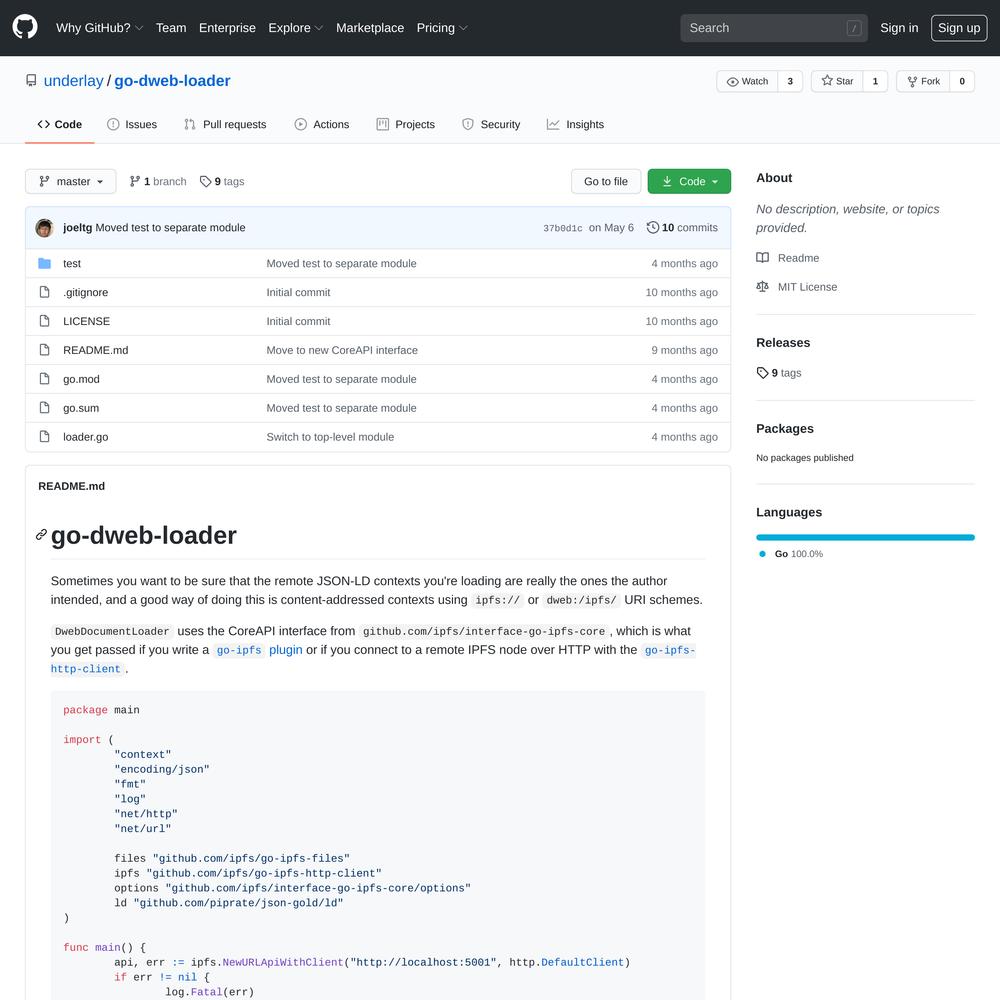This screenshot has width=1000, height=1000.
Task: Click the loader.go file icon
Action: click(44, 436)
